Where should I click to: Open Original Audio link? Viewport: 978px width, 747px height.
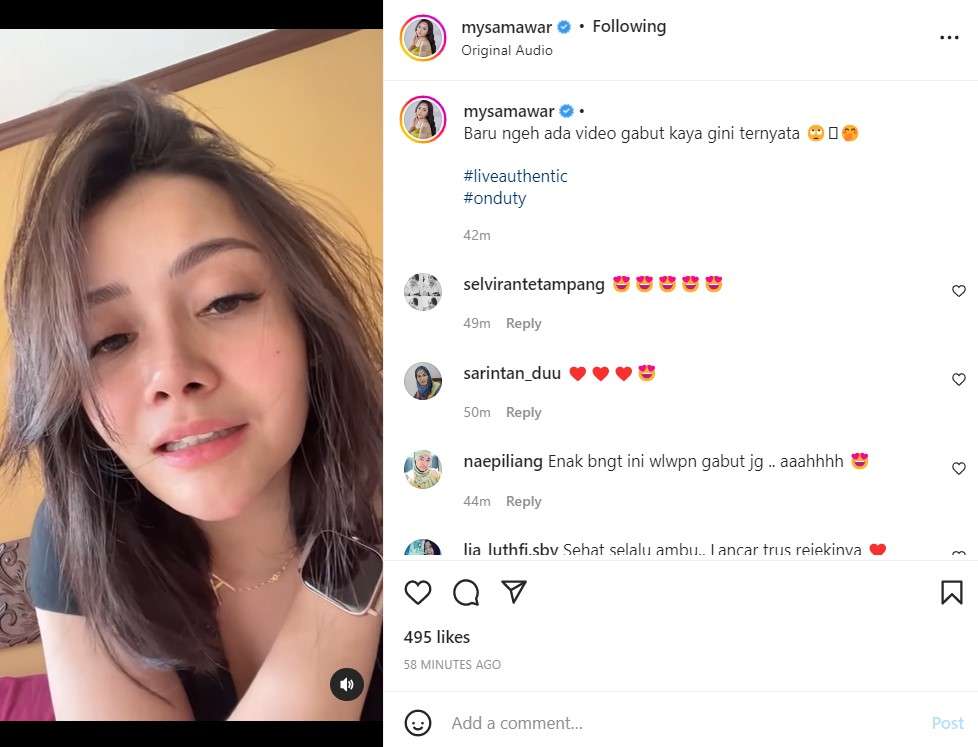[x=506, y=50]
